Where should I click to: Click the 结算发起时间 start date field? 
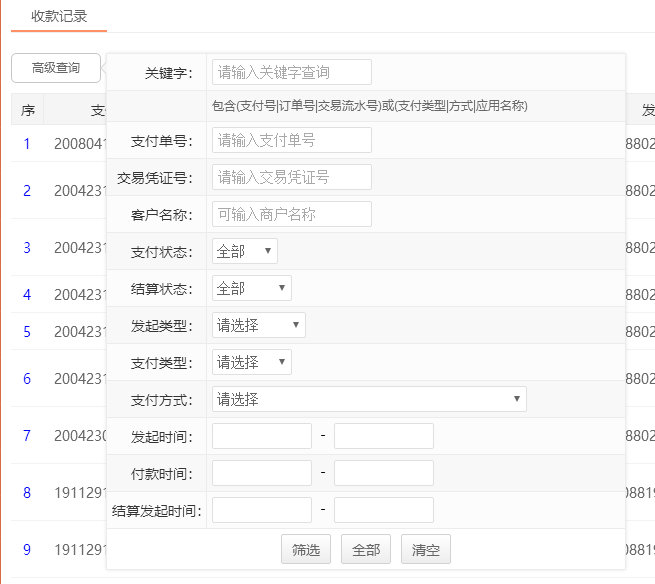[262, 510]
